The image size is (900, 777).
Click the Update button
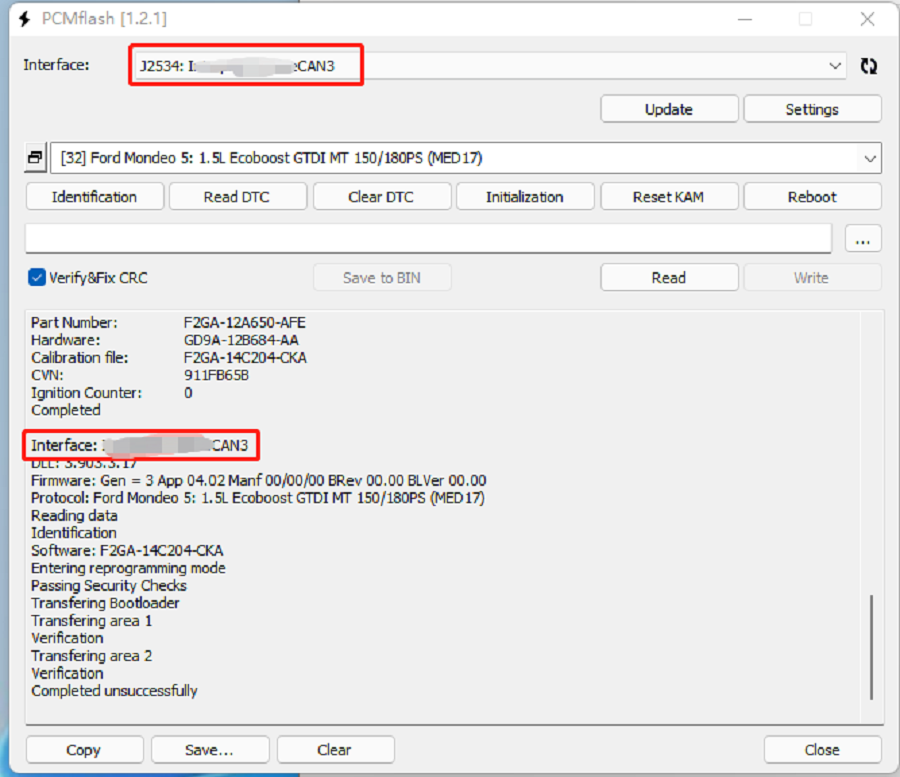pos(669,109)
